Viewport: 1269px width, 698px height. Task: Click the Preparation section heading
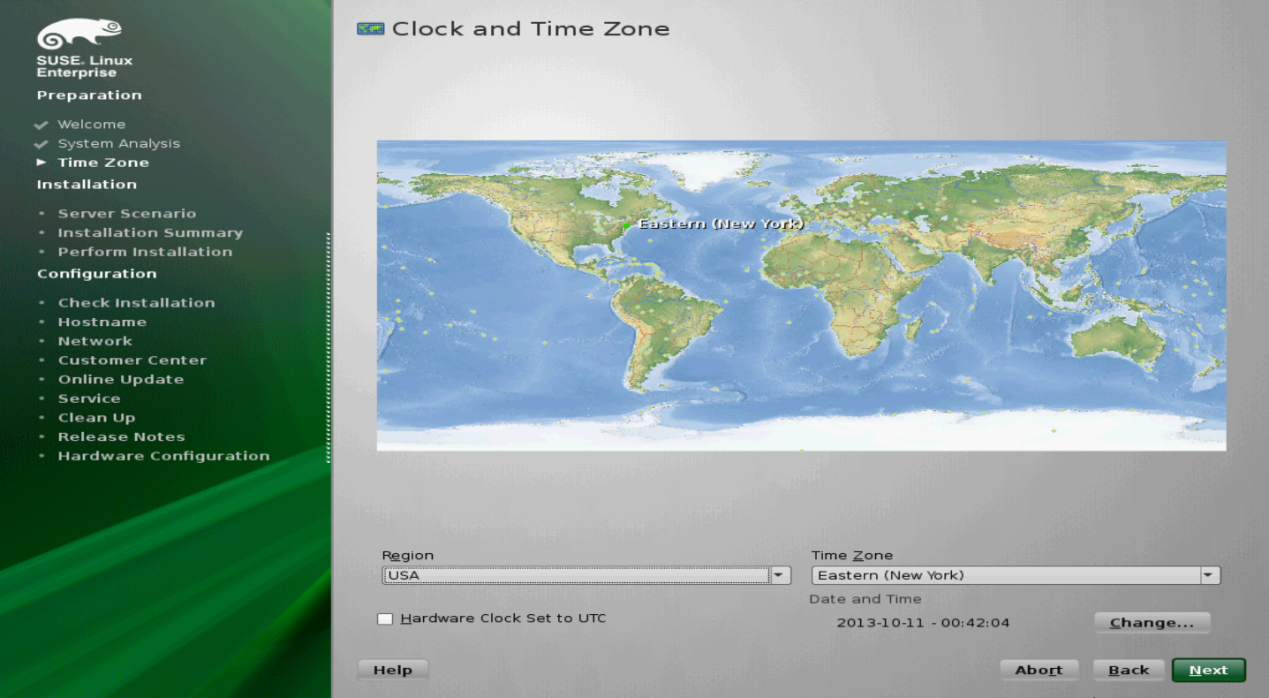coord(89,95)
